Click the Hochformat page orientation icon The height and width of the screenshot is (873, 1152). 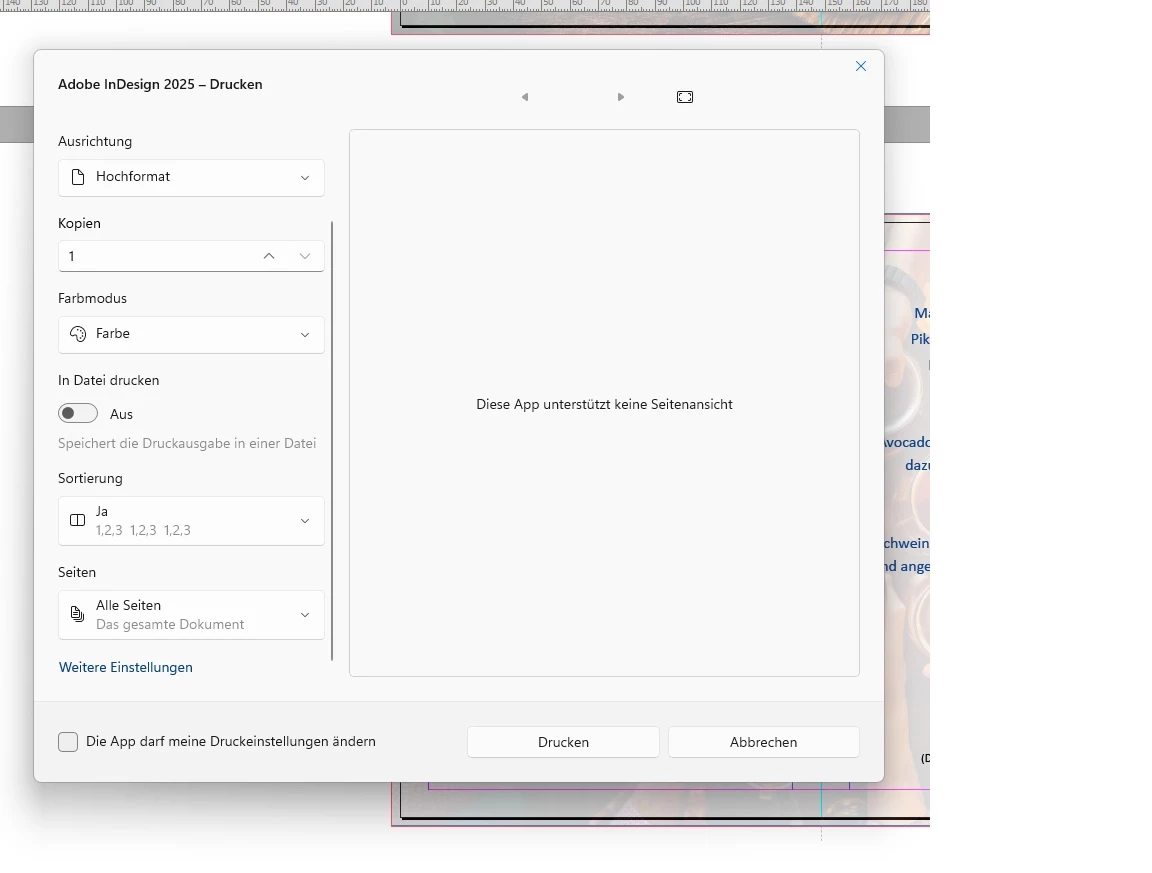(78, 177)
